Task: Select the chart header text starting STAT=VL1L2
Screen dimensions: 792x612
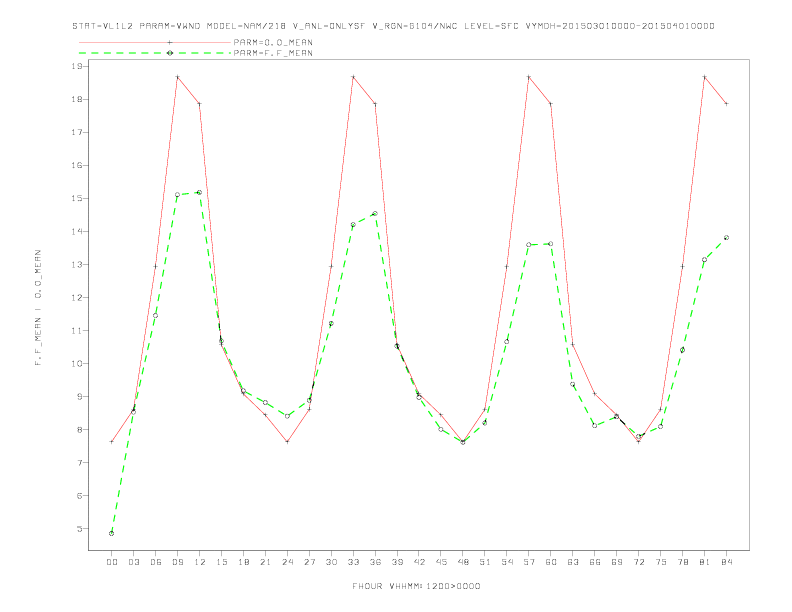Action: point(393,26)
